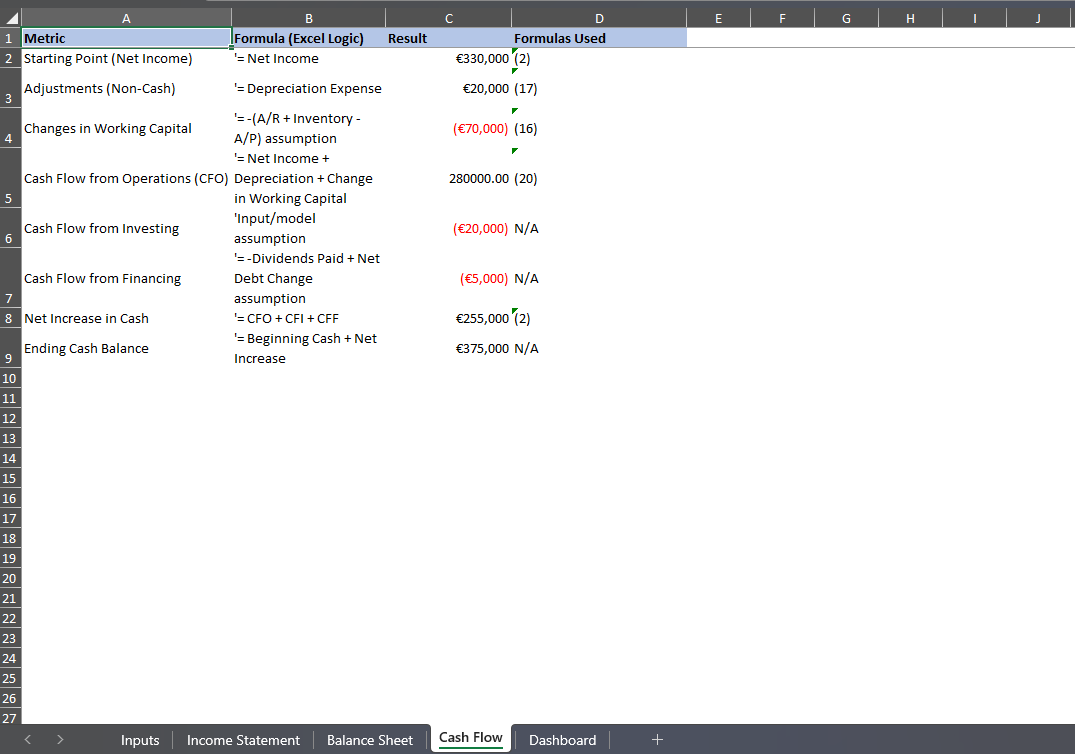Click the next sheet navigation arrow

tap(60, 740)
